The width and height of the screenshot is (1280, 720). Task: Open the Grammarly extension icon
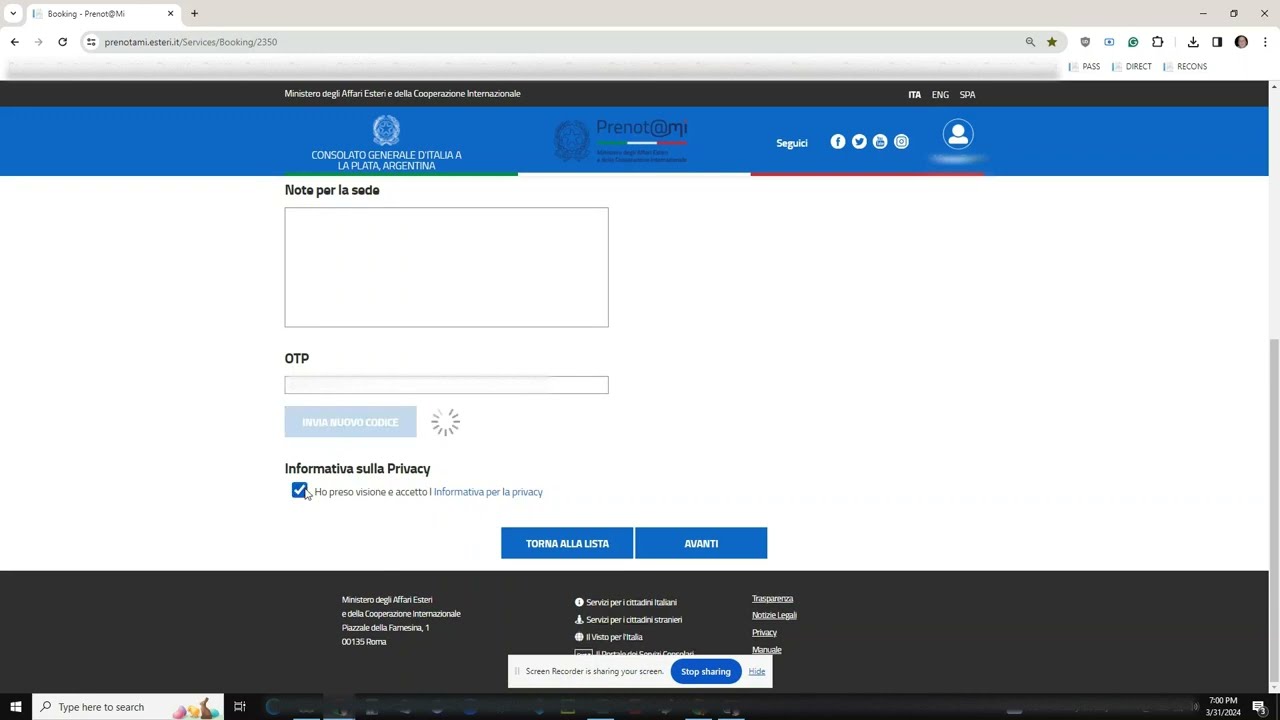[1133, 42]
